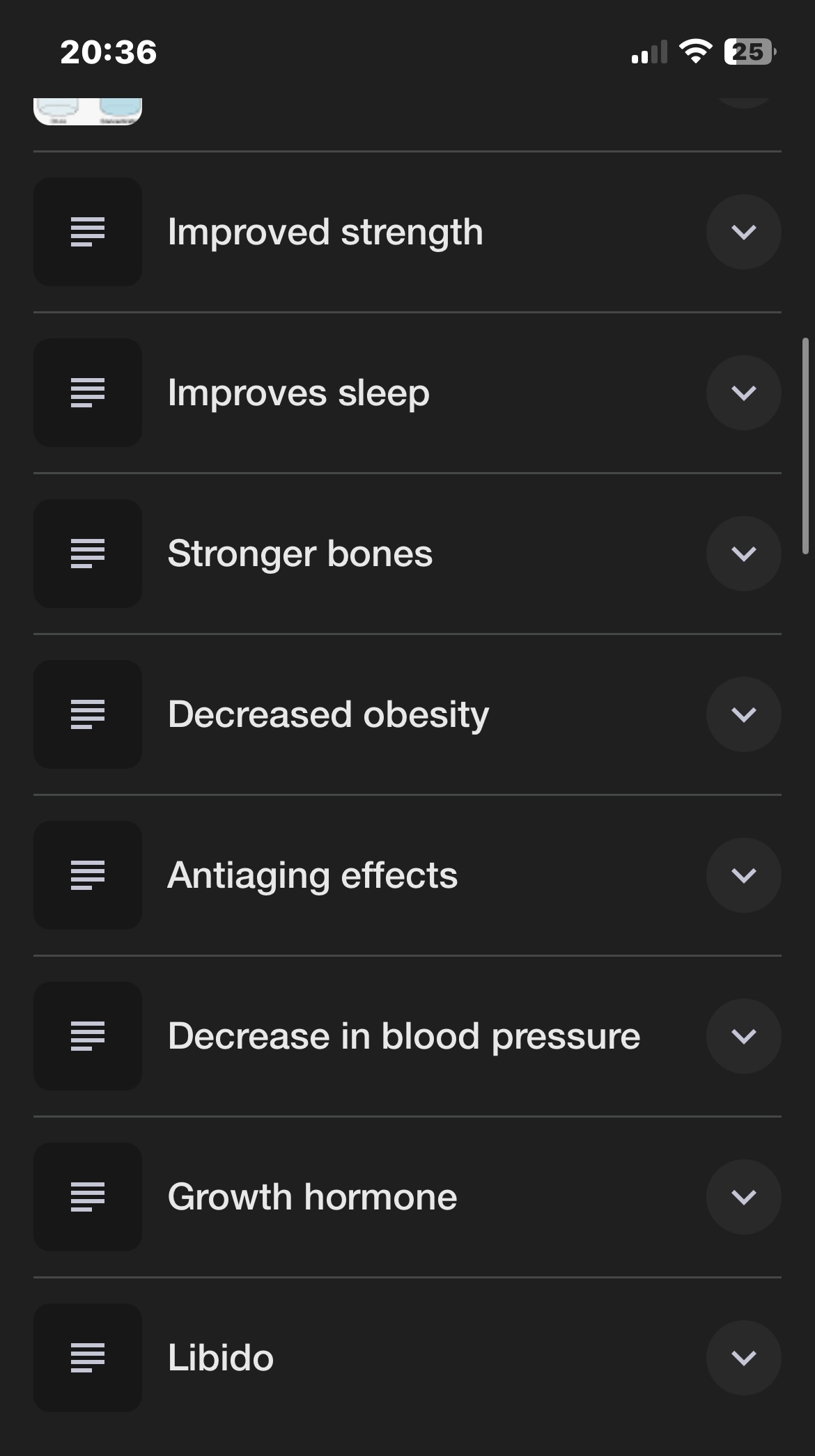Expand the Decrease in blood pressure chevron
Screen dimensions: 815x1456
point(744,1036)
